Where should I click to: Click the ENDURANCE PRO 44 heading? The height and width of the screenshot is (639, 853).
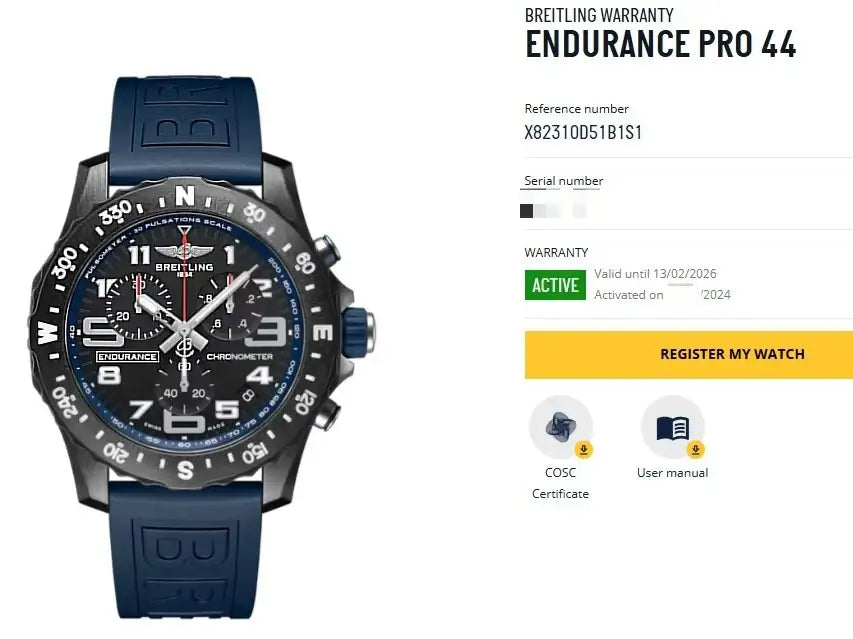(660, 44)
